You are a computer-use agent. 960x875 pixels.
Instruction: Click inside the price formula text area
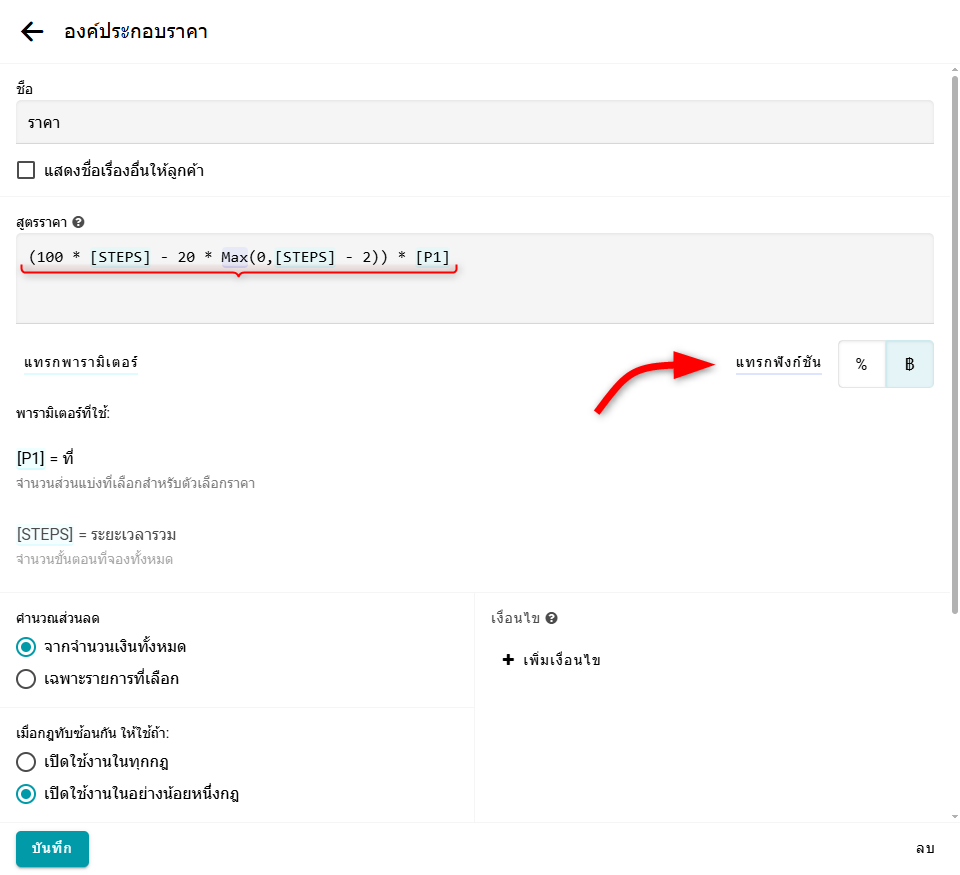pos(474,290)
